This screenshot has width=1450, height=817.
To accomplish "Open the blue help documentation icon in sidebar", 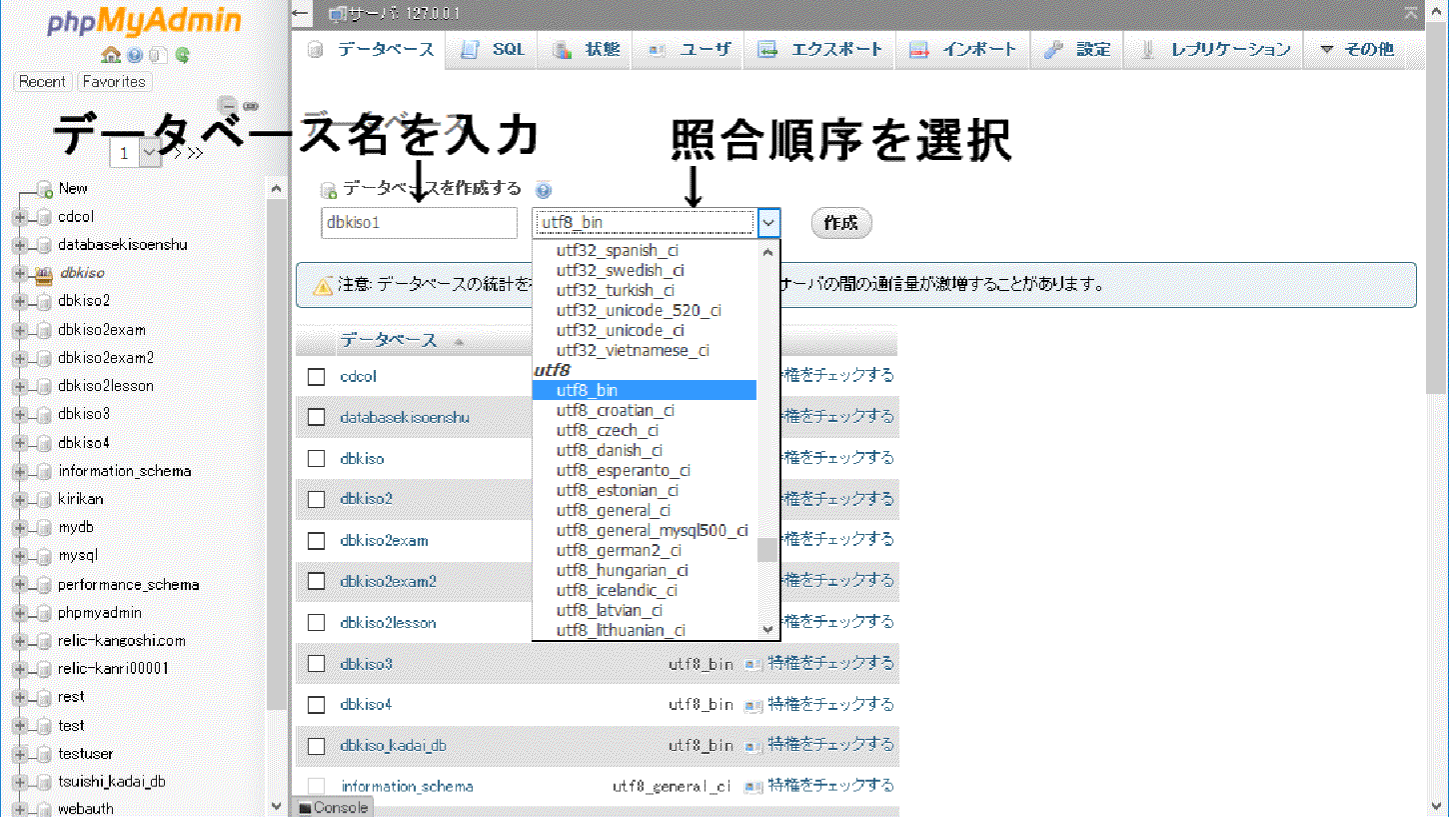I will [135, 56].
